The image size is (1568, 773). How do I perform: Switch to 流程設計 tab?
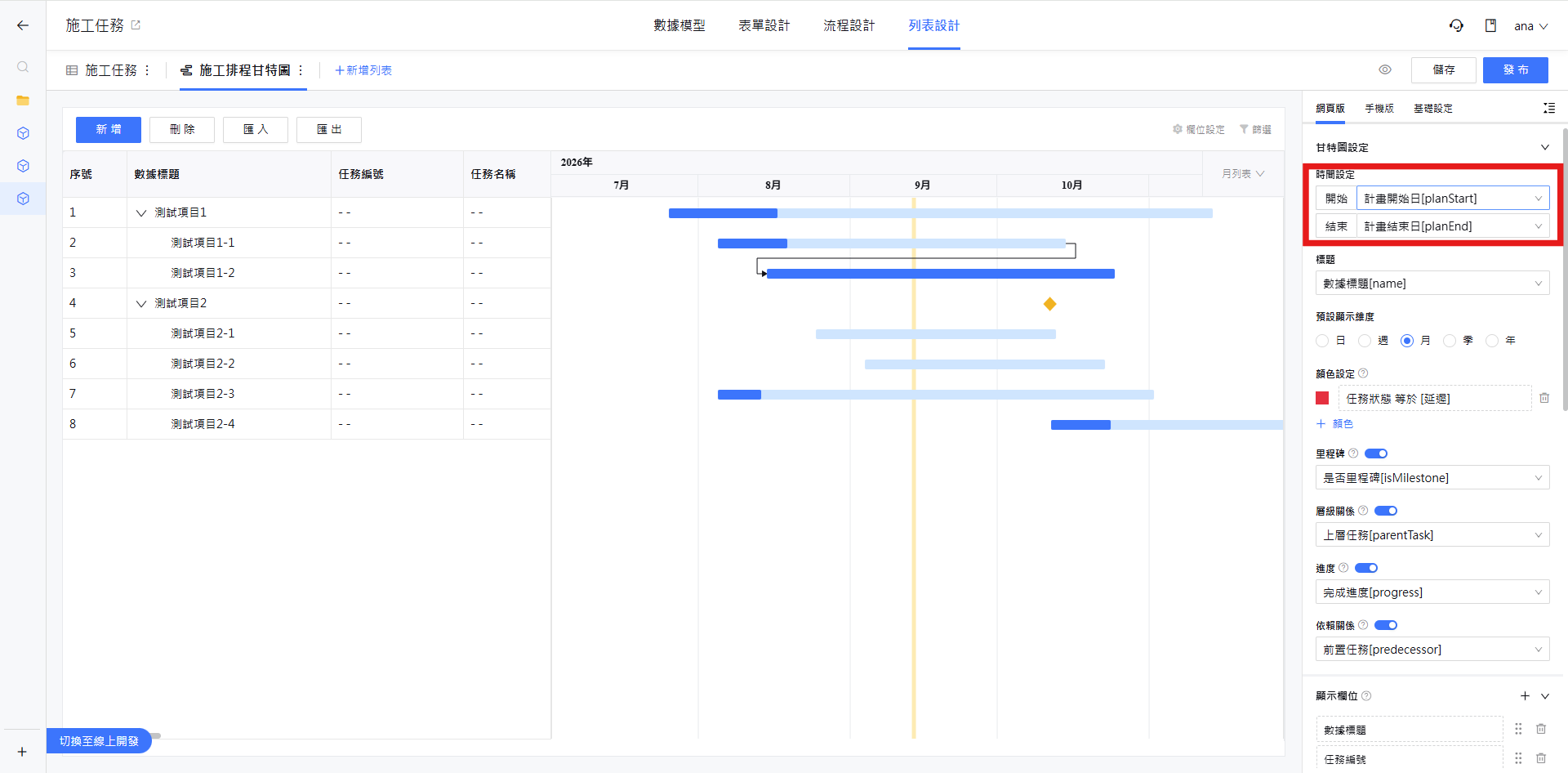point(849,25)
